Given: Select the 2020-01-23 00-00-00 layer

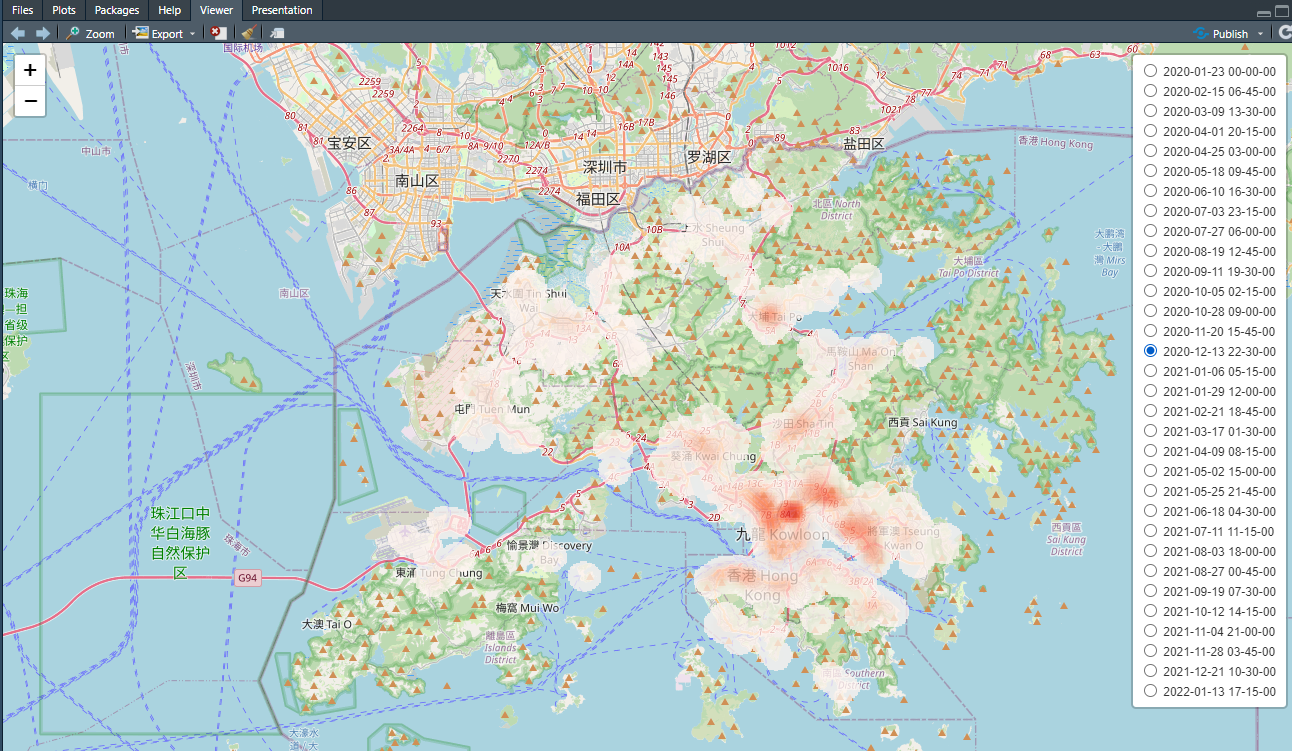Looking at the screenshot, I should click(1150, 71).
